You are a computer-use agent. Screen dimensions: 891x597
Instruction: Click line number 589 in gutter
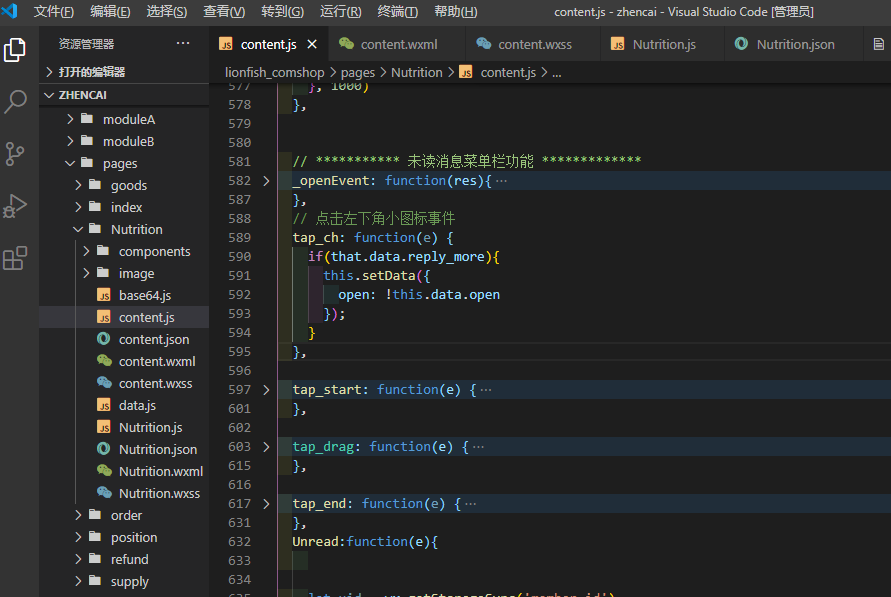(x=239, y=237)
